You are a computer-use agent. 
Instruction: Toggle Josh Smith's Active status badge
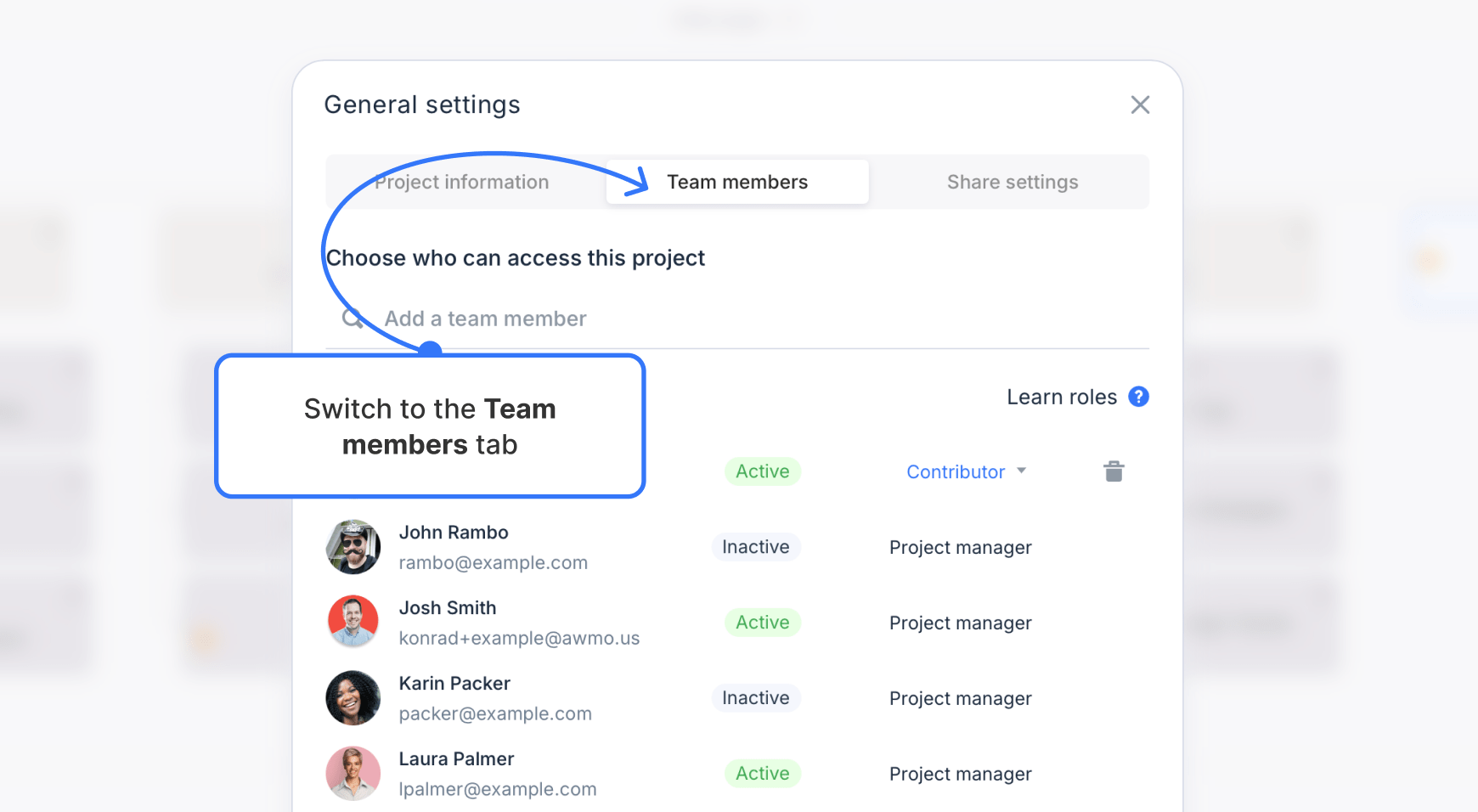pos(762,622)
